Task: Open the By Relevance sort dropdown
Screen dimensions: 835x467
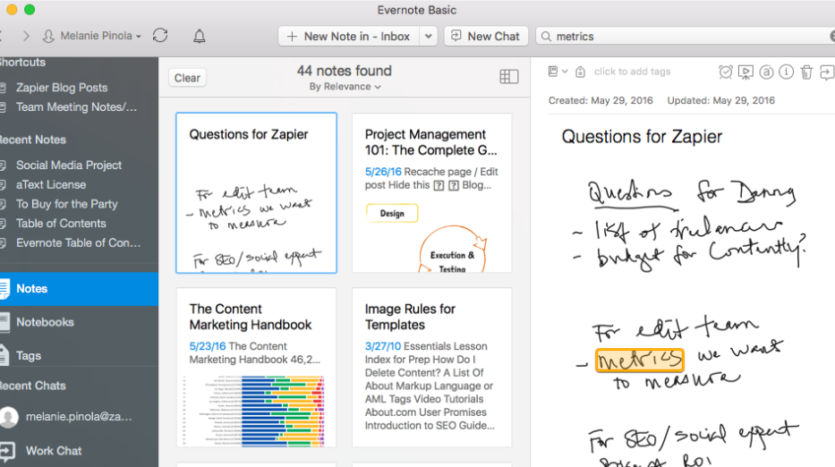Action: click(345, 86)
